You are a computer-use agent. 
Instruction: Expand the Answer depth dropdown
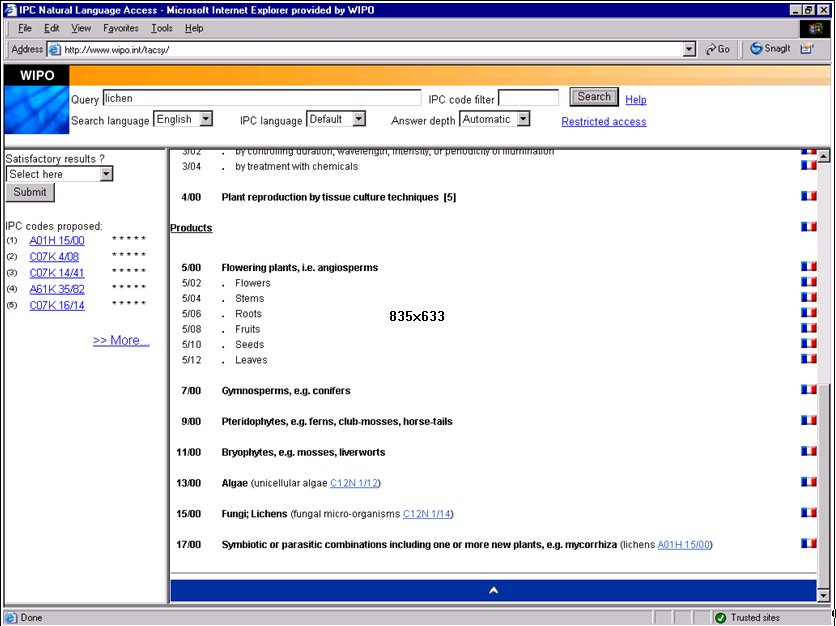point(522,119)
